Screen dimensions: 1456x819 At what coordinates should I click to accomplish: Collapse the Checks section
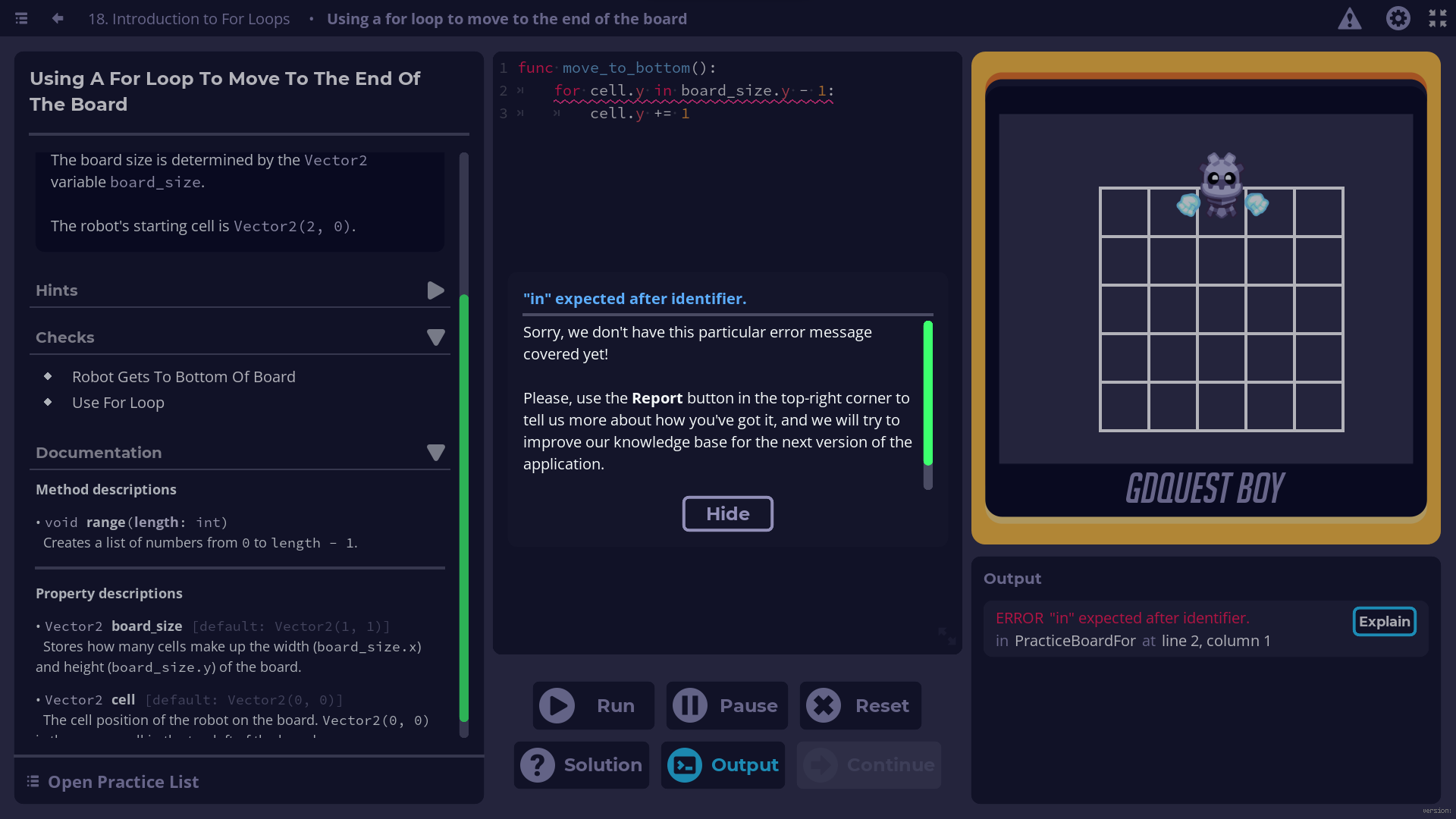[436, 337]
